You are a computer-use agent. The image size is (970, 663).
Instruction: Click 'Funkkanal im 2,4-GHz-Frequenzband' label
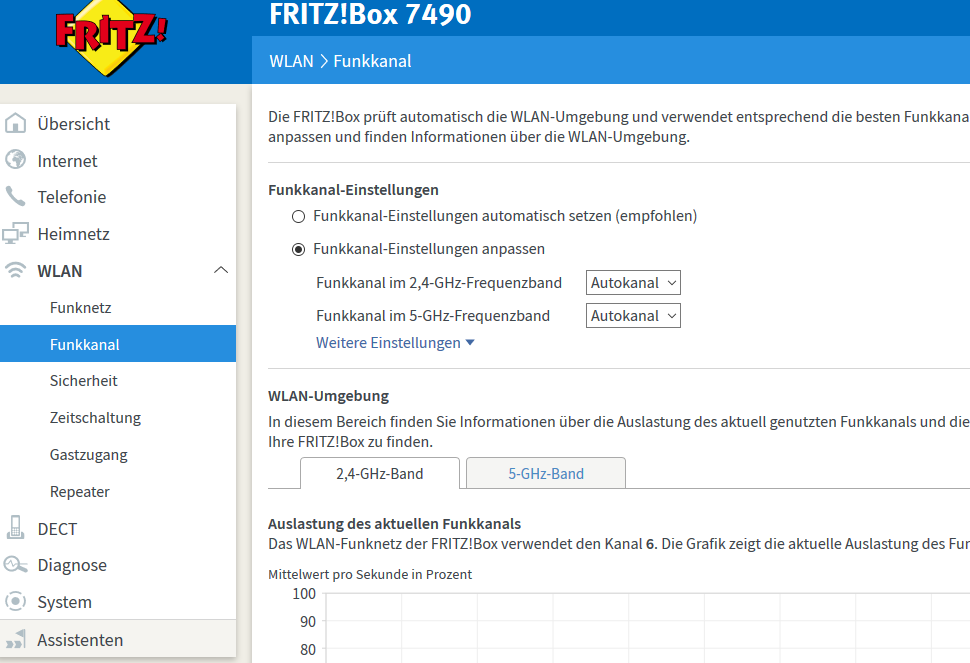point(439,283)
